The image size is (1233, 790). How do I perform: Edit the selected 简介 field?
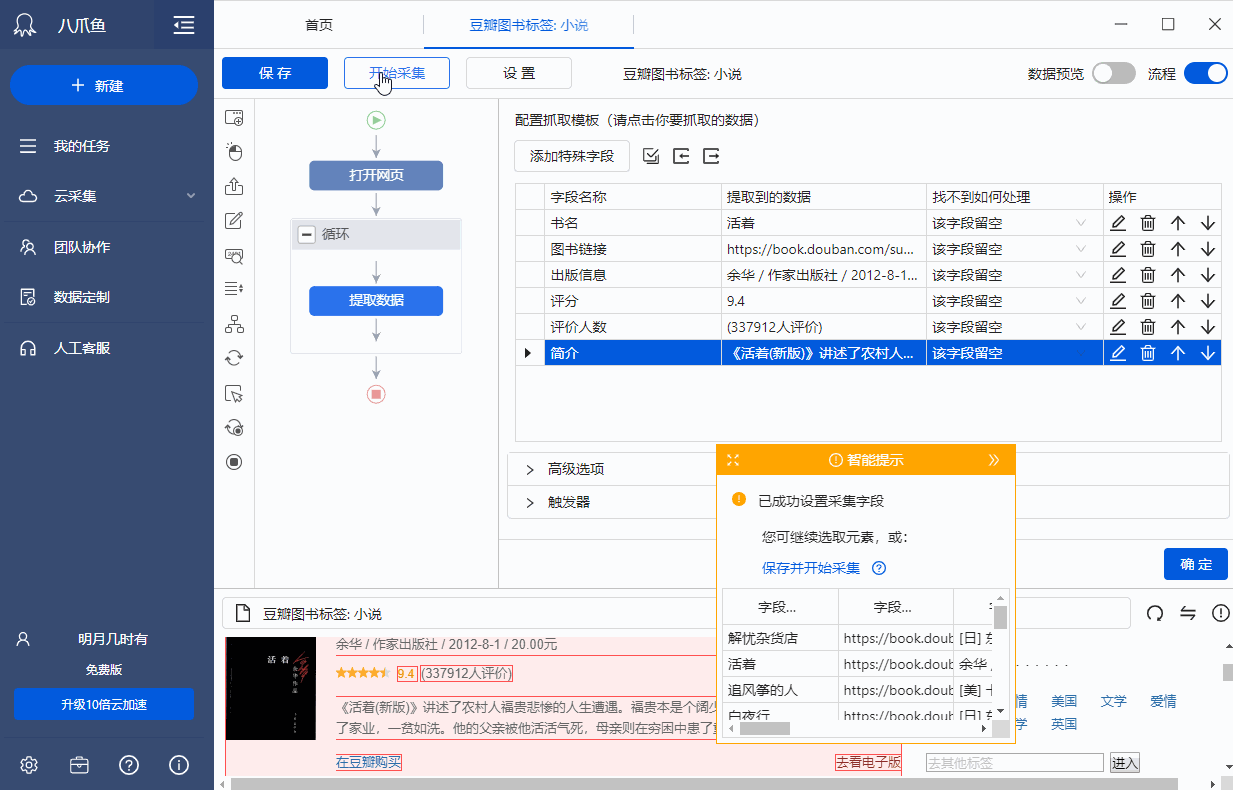pos(1118,353)
